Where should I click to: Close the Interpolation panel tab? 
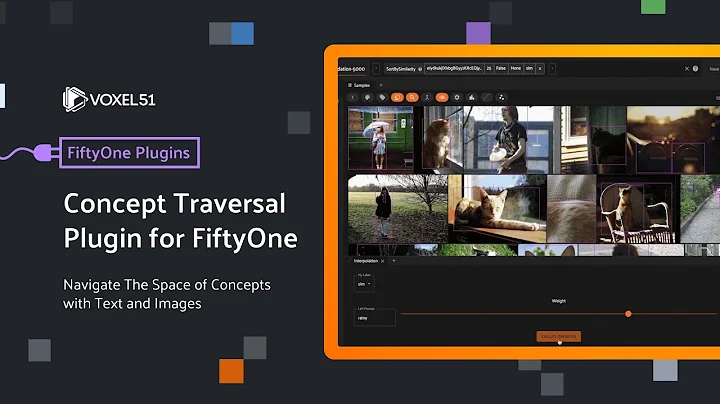382,261
